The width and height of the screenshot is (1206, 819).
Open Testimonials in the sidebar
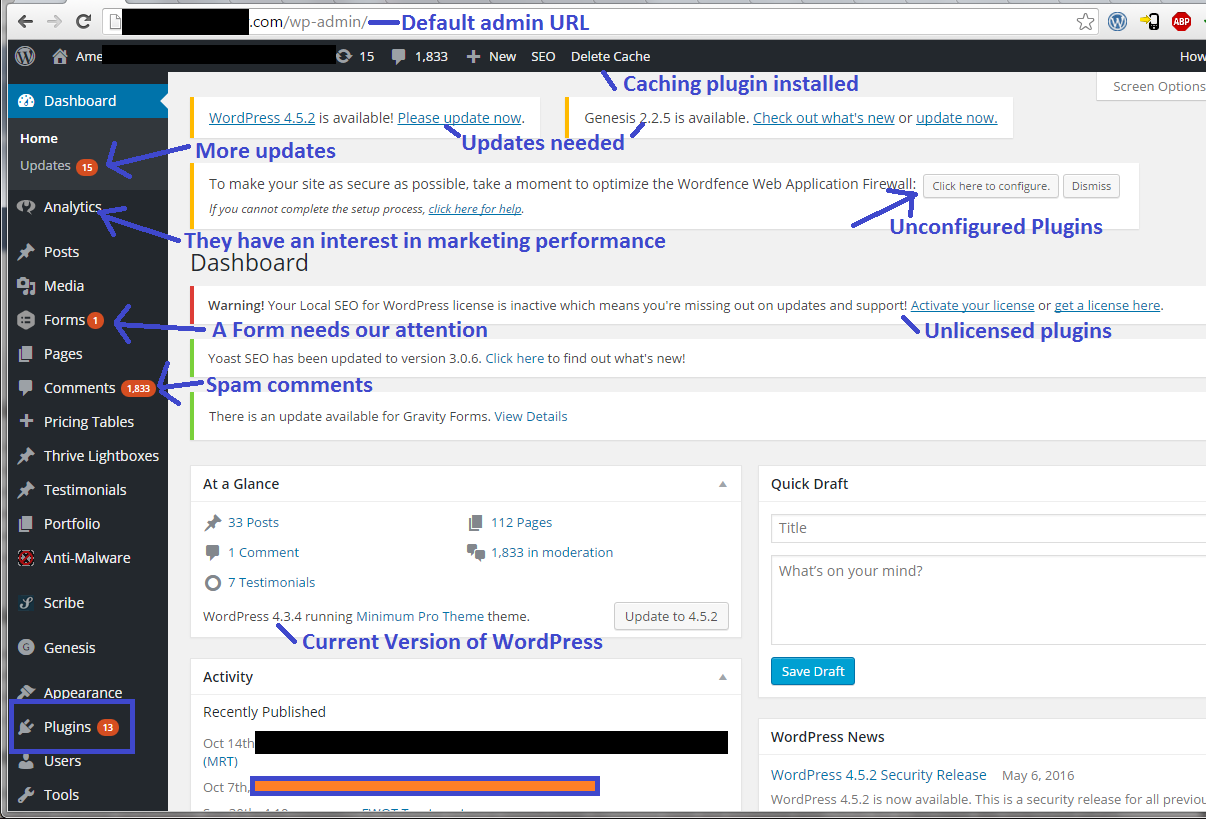point(84,490)
